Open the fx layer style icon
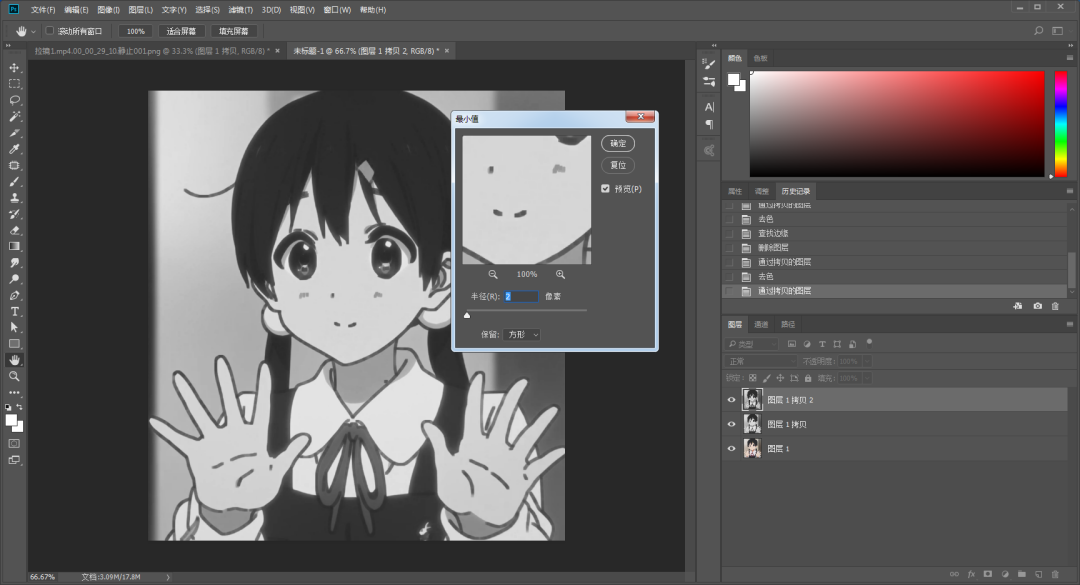Image resolution: width=1080 pixels, height=585 pixels. (x=971, y=574)
